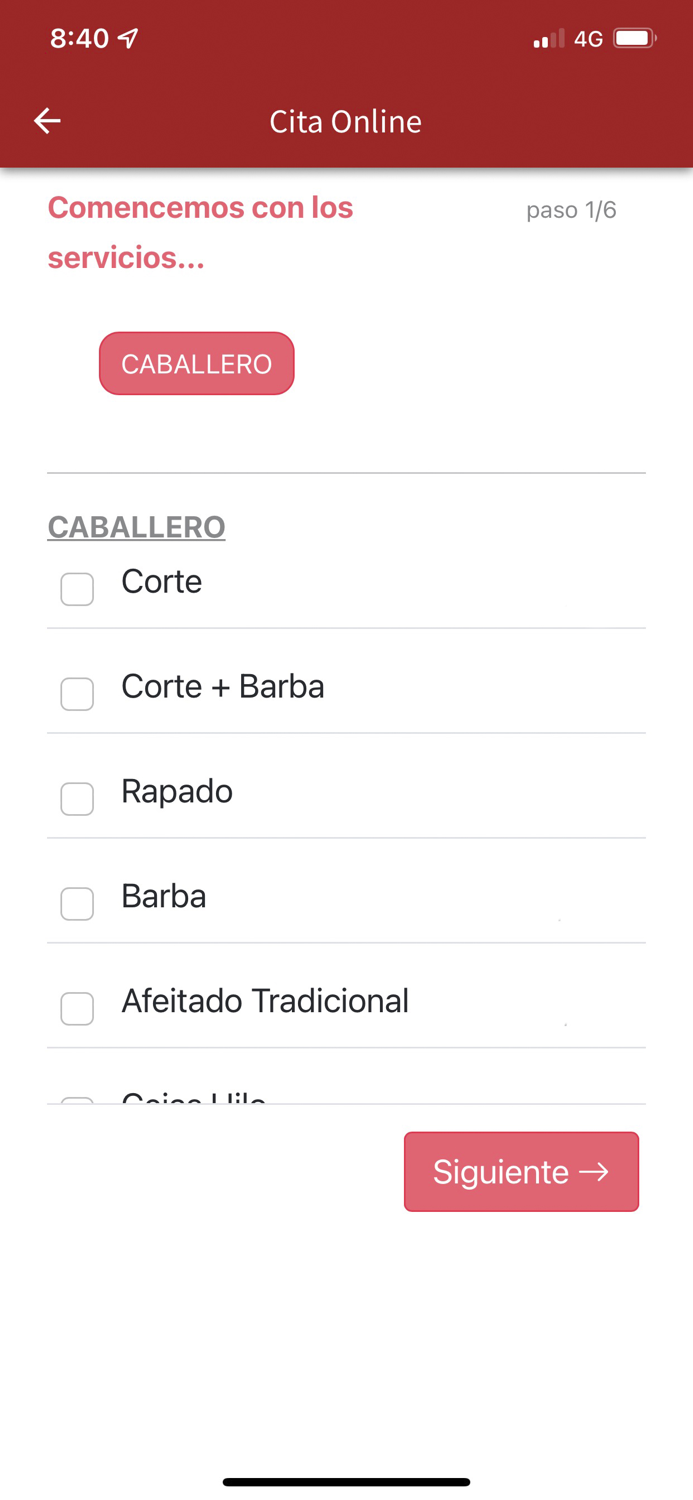Tap the battery icon in status bar
The width and height of the screenshot is (693, 1500).
coord(634,39)
